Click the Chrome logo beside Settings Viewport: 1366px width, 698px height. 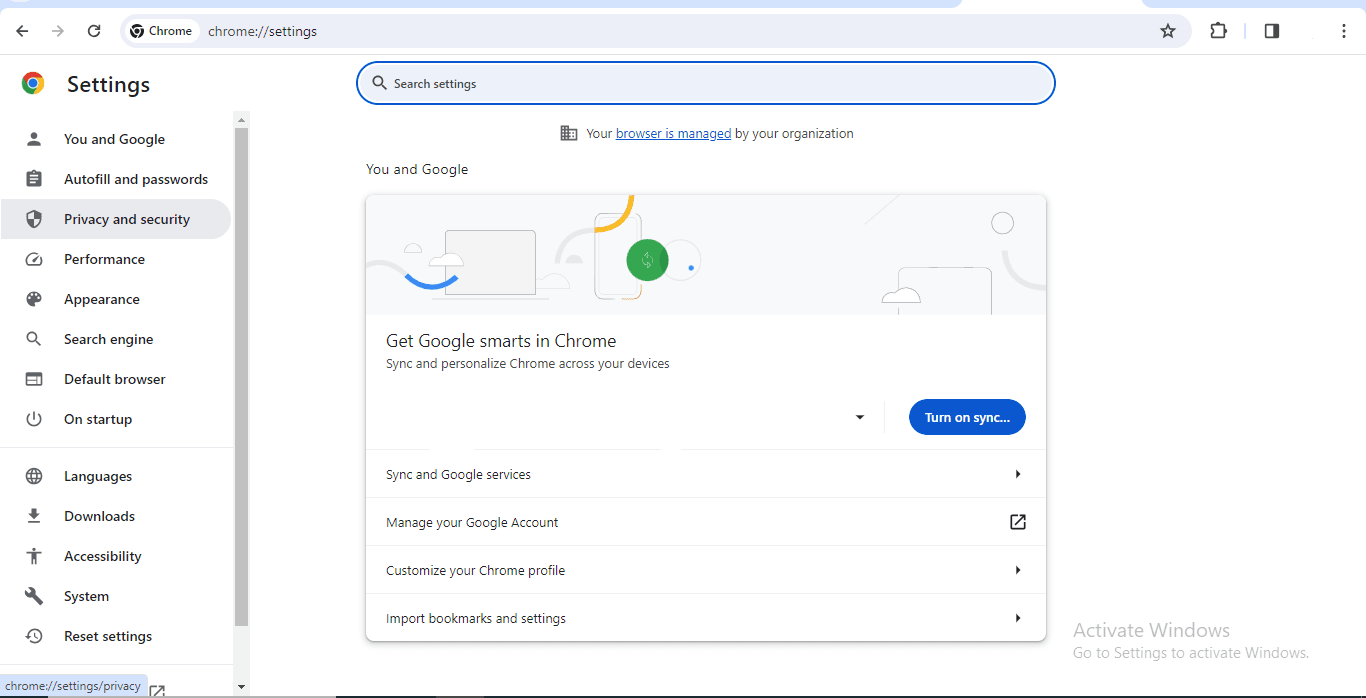click(x=33, y=84)
